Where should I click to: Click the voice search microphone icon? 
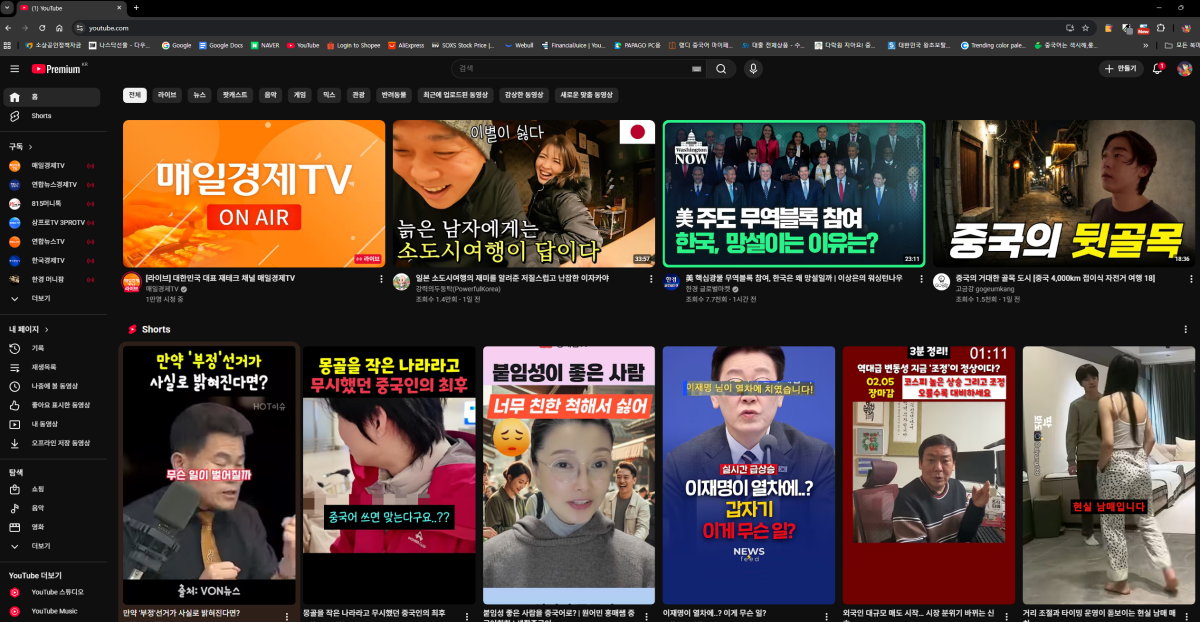point(753,69)
